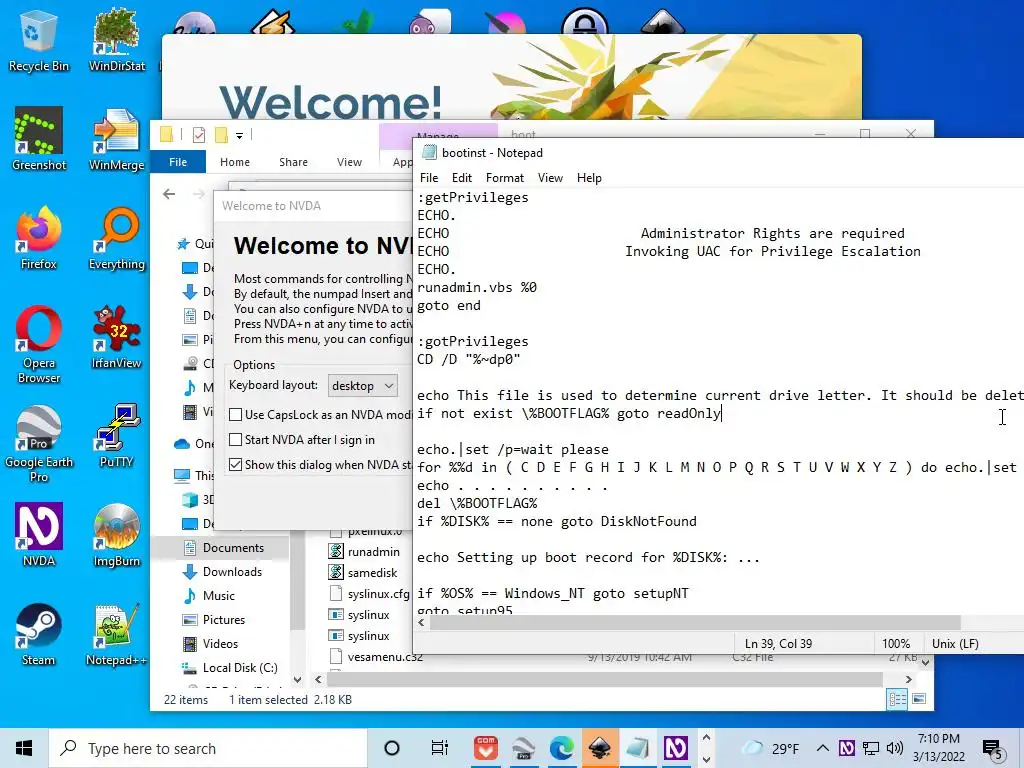Image resolution: width=1024 pixels, height=768 pixels.
Task: Toggle Use CapsLock as NVDA modifier checkbox
Action: pyautogui.click(x=236, y=415)
